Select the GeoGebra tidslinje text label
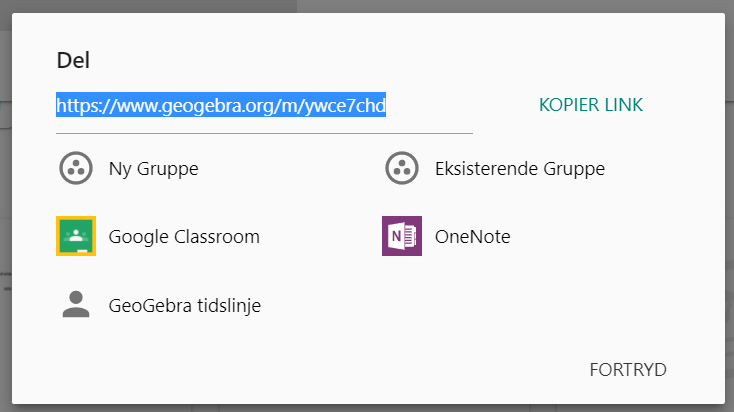 pos(185,305)
